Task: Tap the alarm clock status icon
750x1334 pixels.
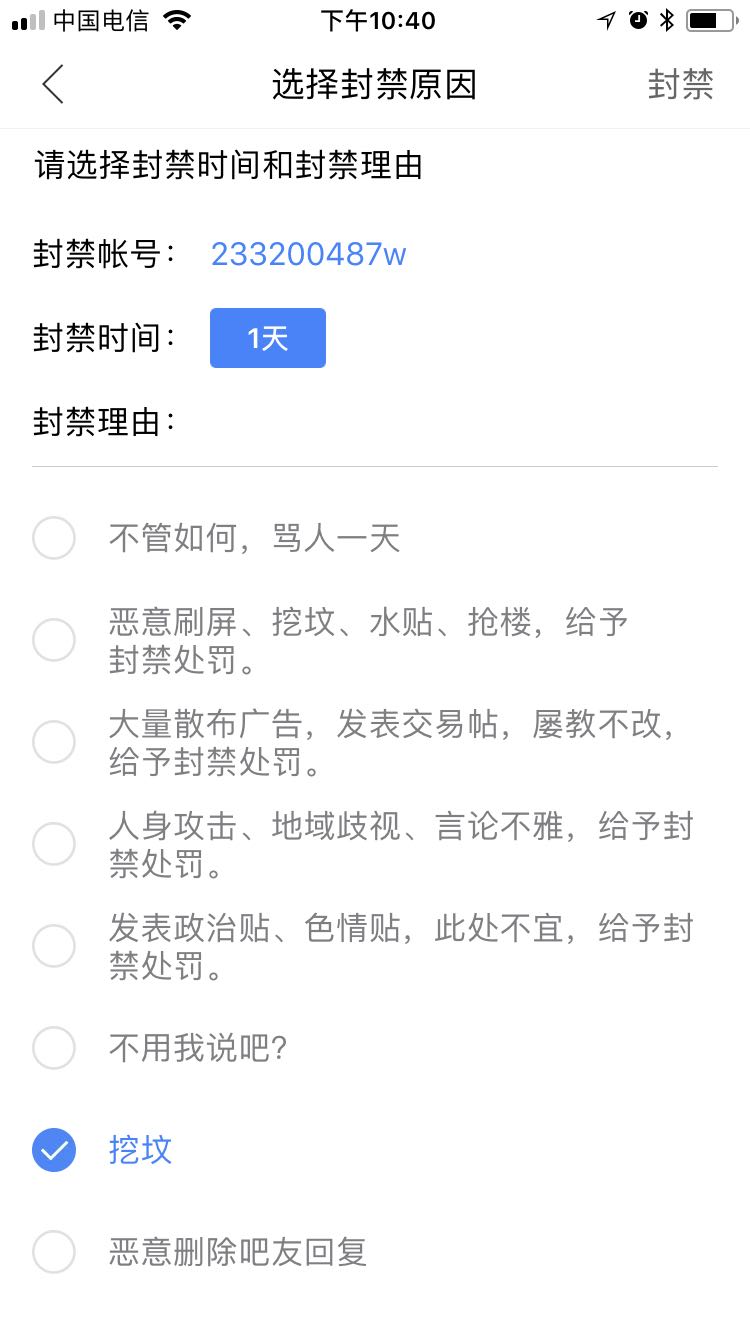Action: [x=638, y=20]
